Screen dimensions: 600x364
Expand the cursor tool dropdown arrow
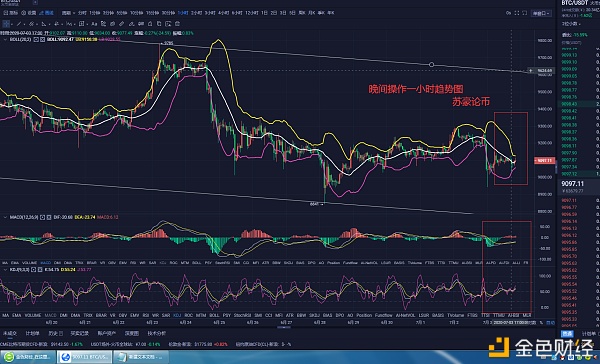pos(12,24)
